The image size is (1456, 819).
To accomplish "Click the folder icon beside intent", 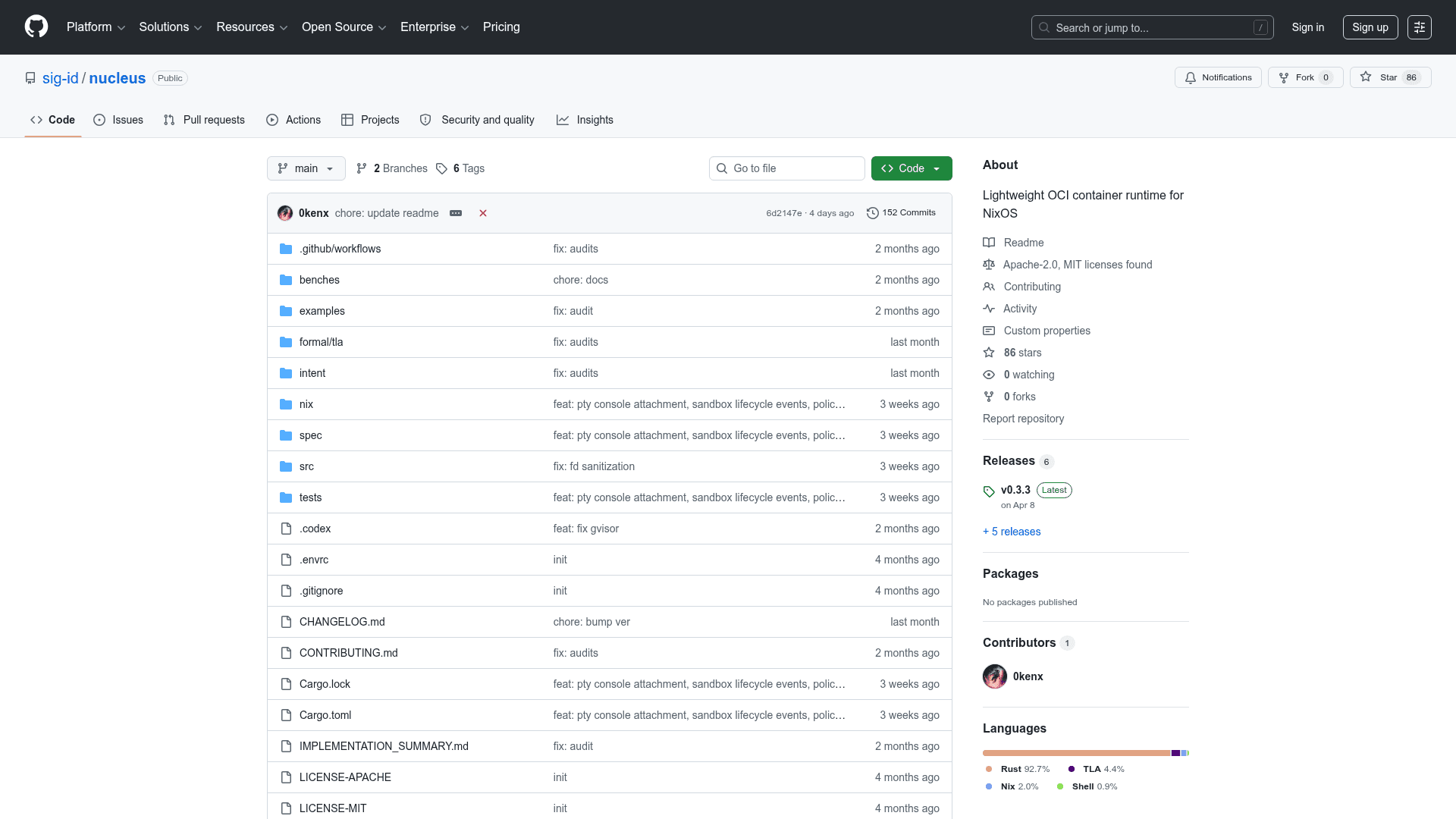I will point(286,373).
